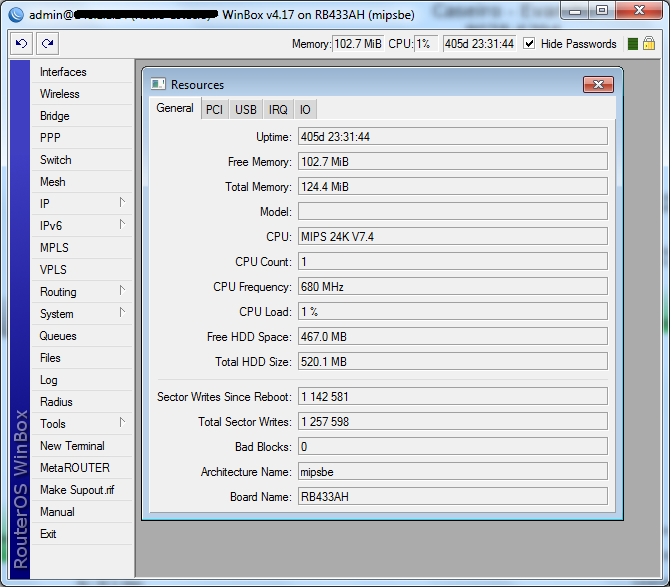The width and height of the screenshot is (670, 587).
Task: Click the Uptime field in Resources
Action: (453, 137)
